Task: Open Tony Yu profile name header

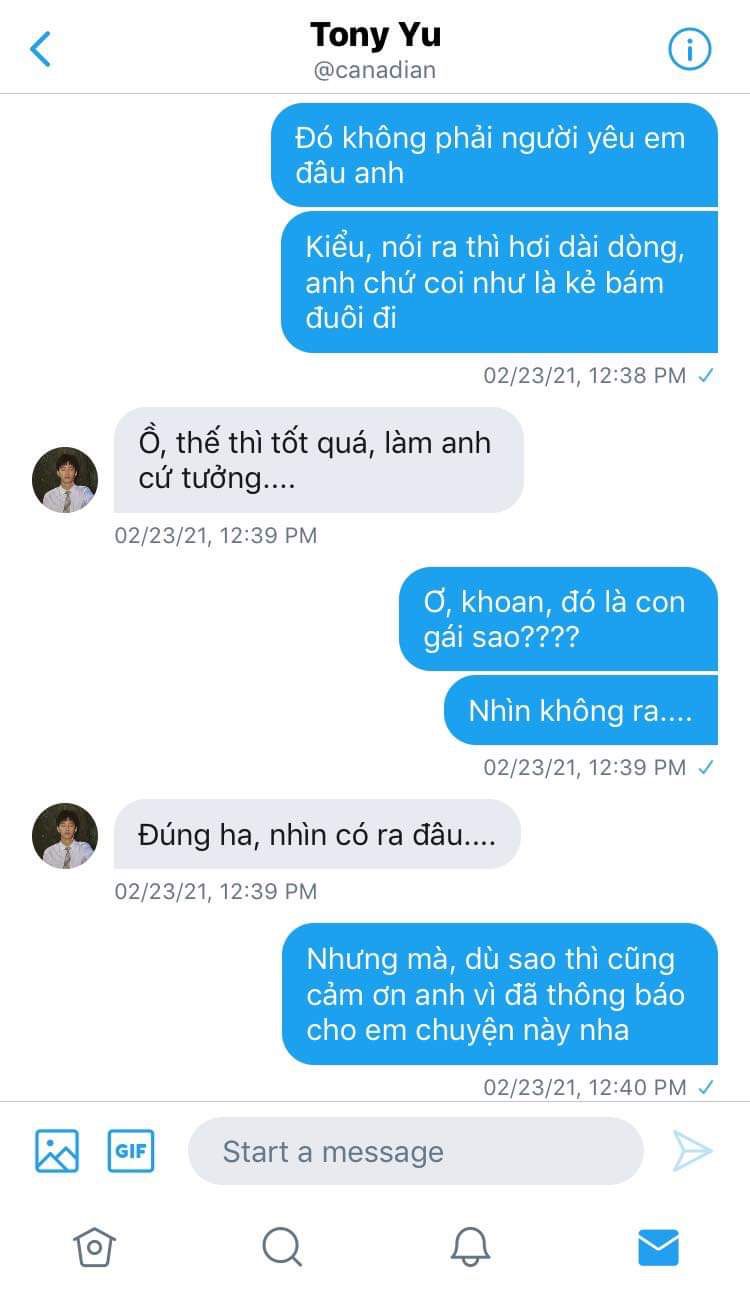Action: 375,35
